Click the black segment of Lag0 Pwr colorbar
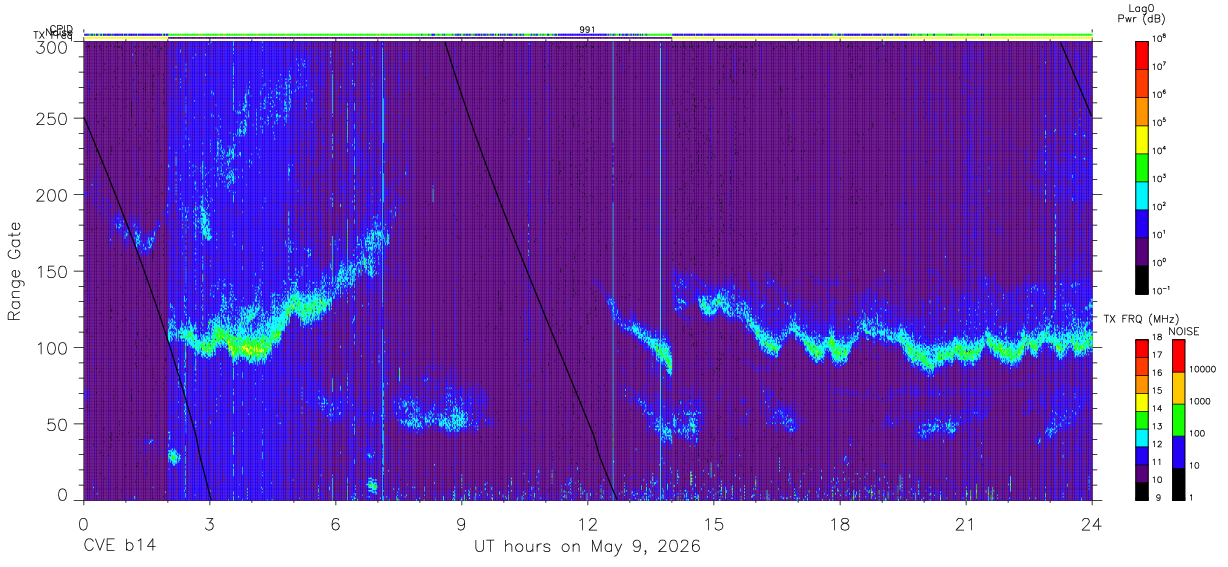Image resolution: width=1228 pixels, height=567 pixels. pos(1142,278)
